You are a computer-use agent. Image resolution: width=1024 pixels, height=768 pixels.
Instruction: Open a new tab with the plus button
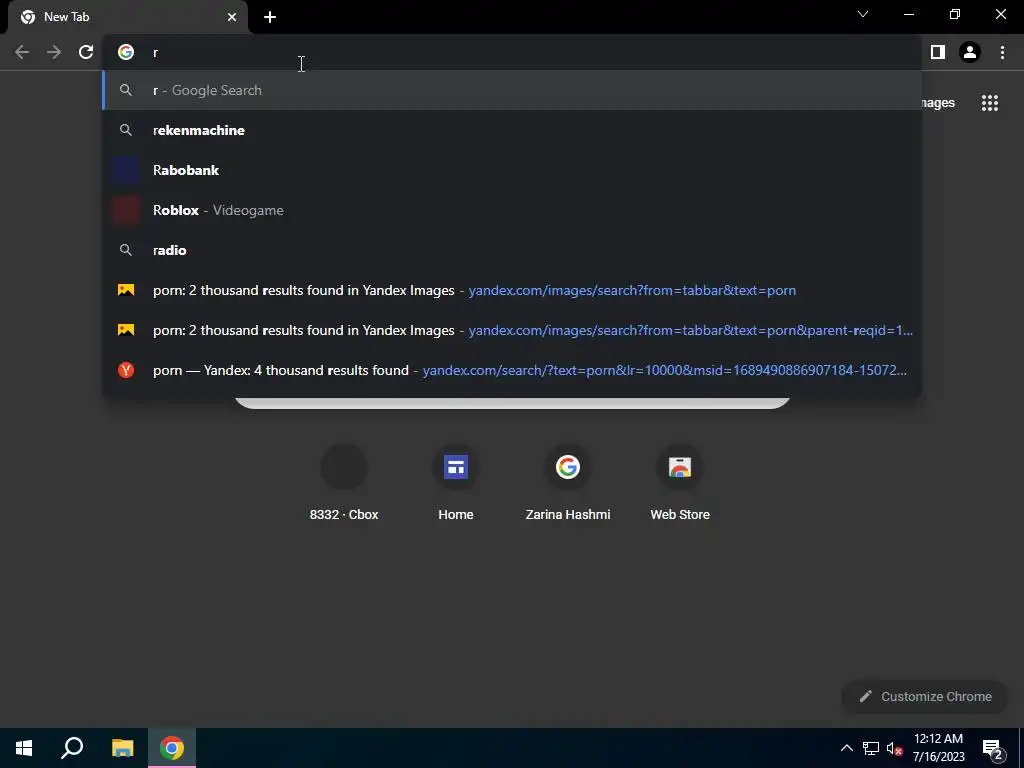tap(270, 17)
